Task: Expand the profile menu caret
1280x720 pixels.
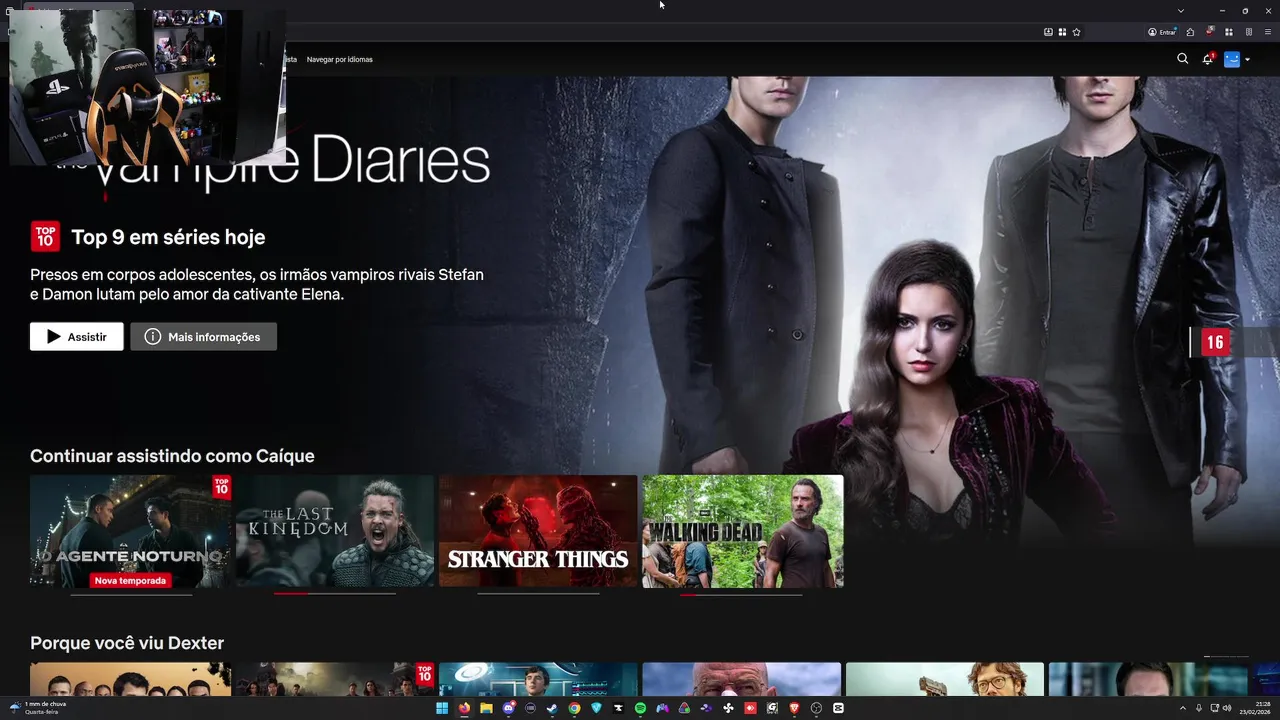Action: (1247, 60)
